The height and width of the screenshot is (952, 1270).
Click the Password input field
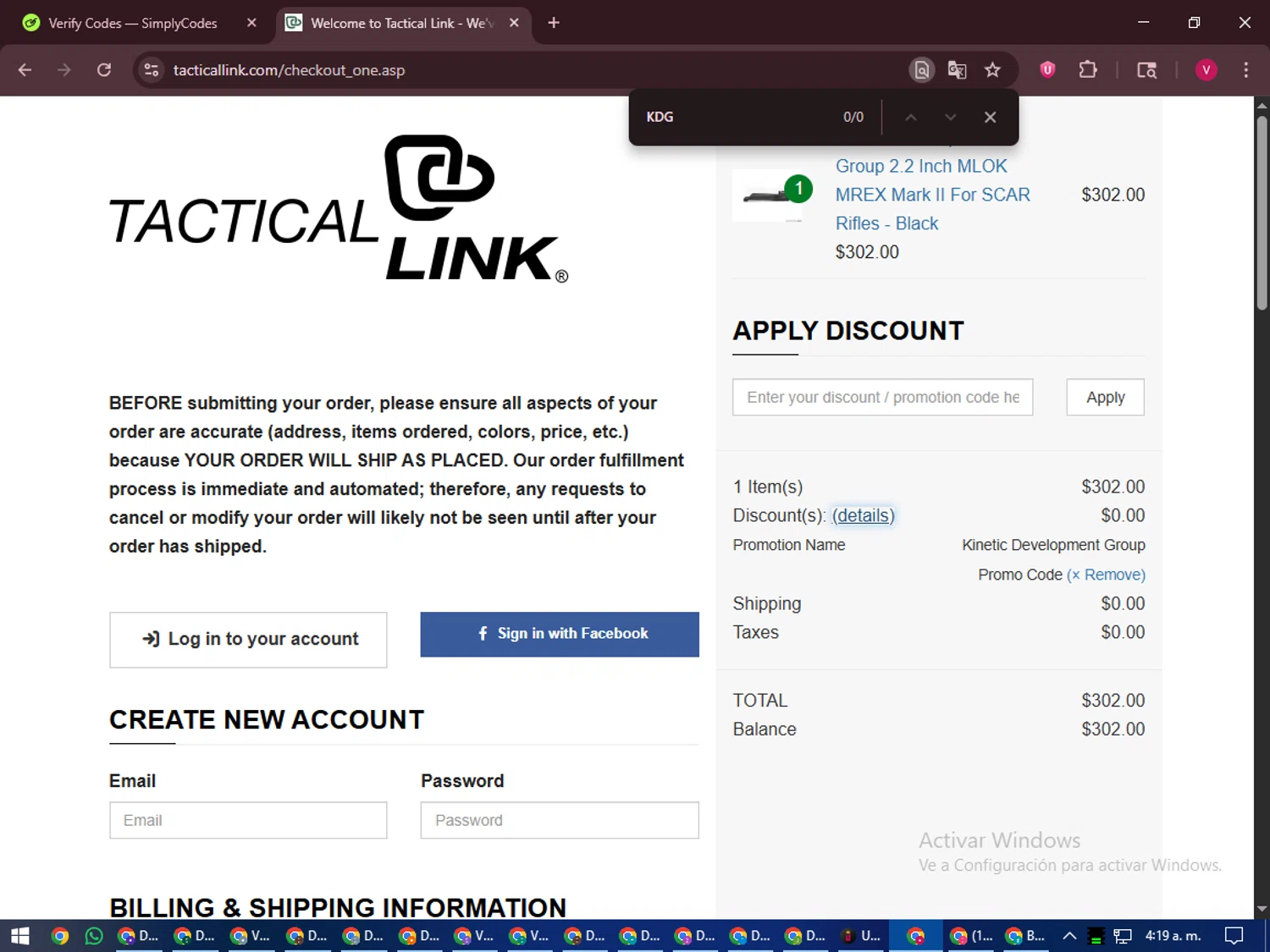(560, 820)
